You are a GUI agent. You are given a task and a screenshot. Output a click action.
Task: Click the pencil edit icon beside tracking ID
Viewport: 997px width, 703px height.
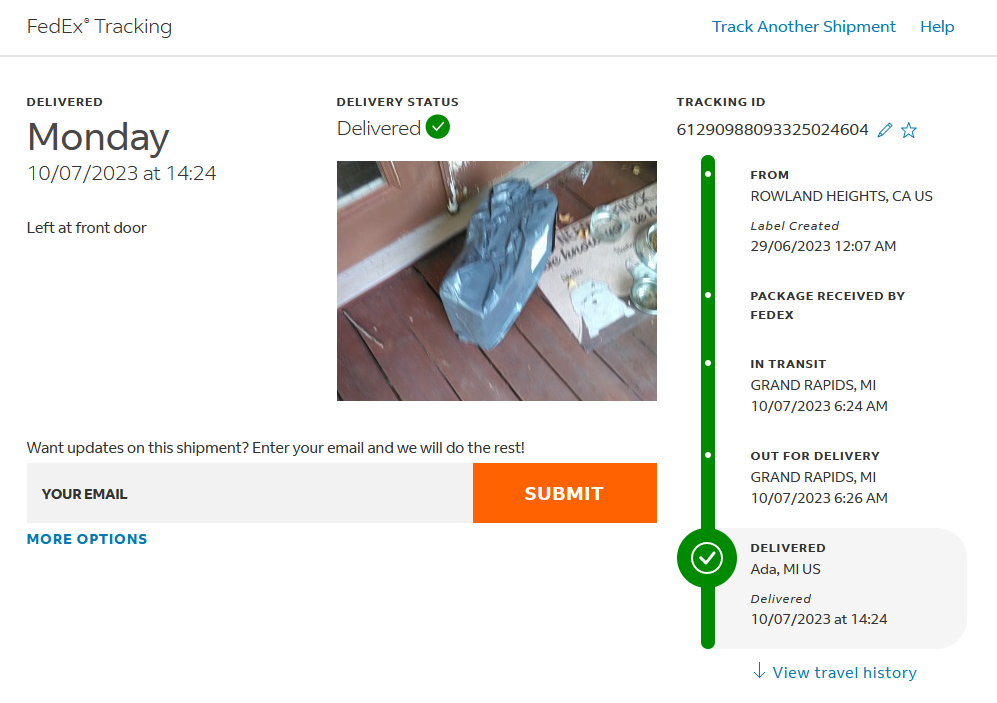coord(884,130)
